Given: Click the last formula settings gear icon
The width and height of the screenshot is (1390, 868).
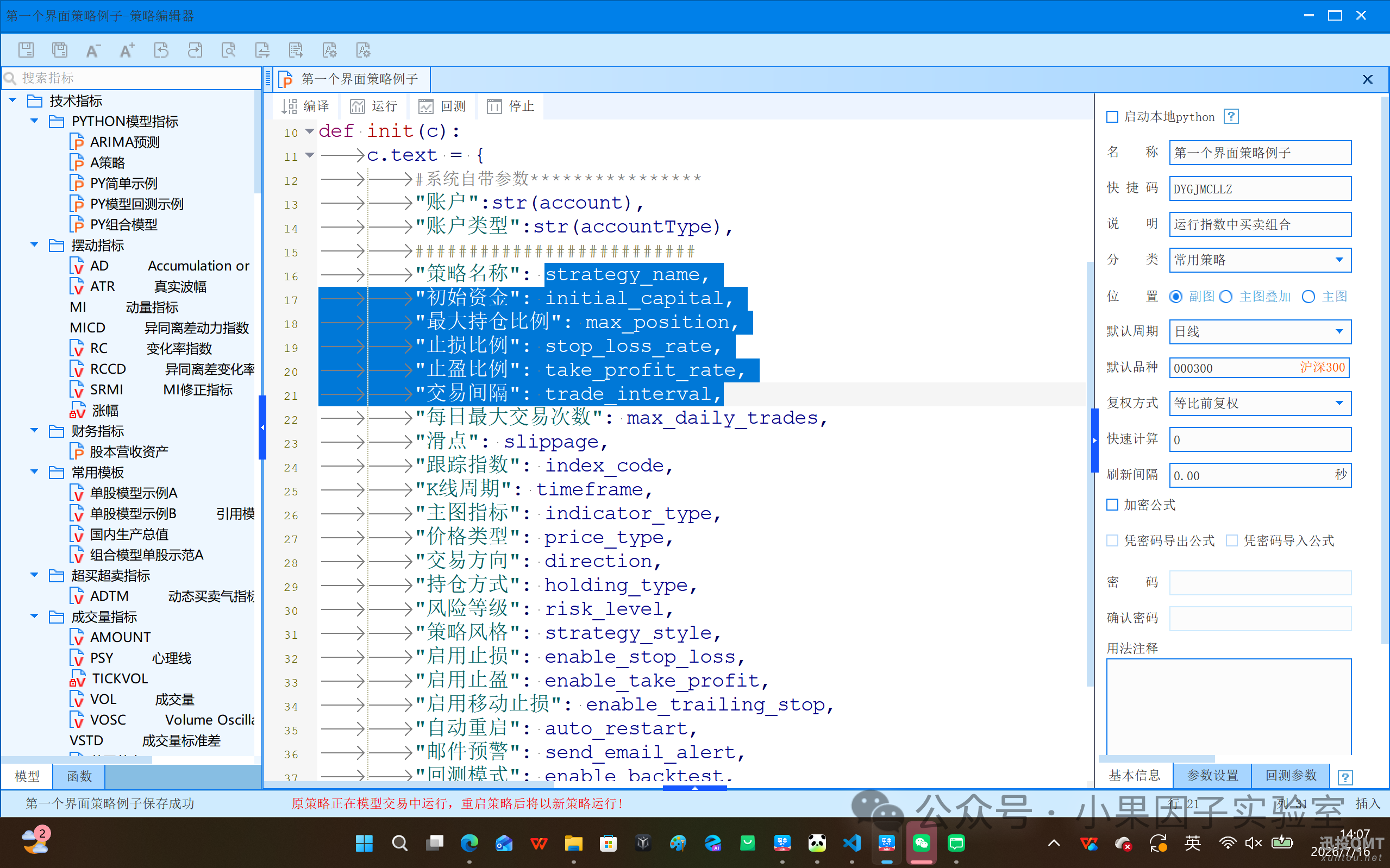Looking at the screenshot, I should point(364,50).
